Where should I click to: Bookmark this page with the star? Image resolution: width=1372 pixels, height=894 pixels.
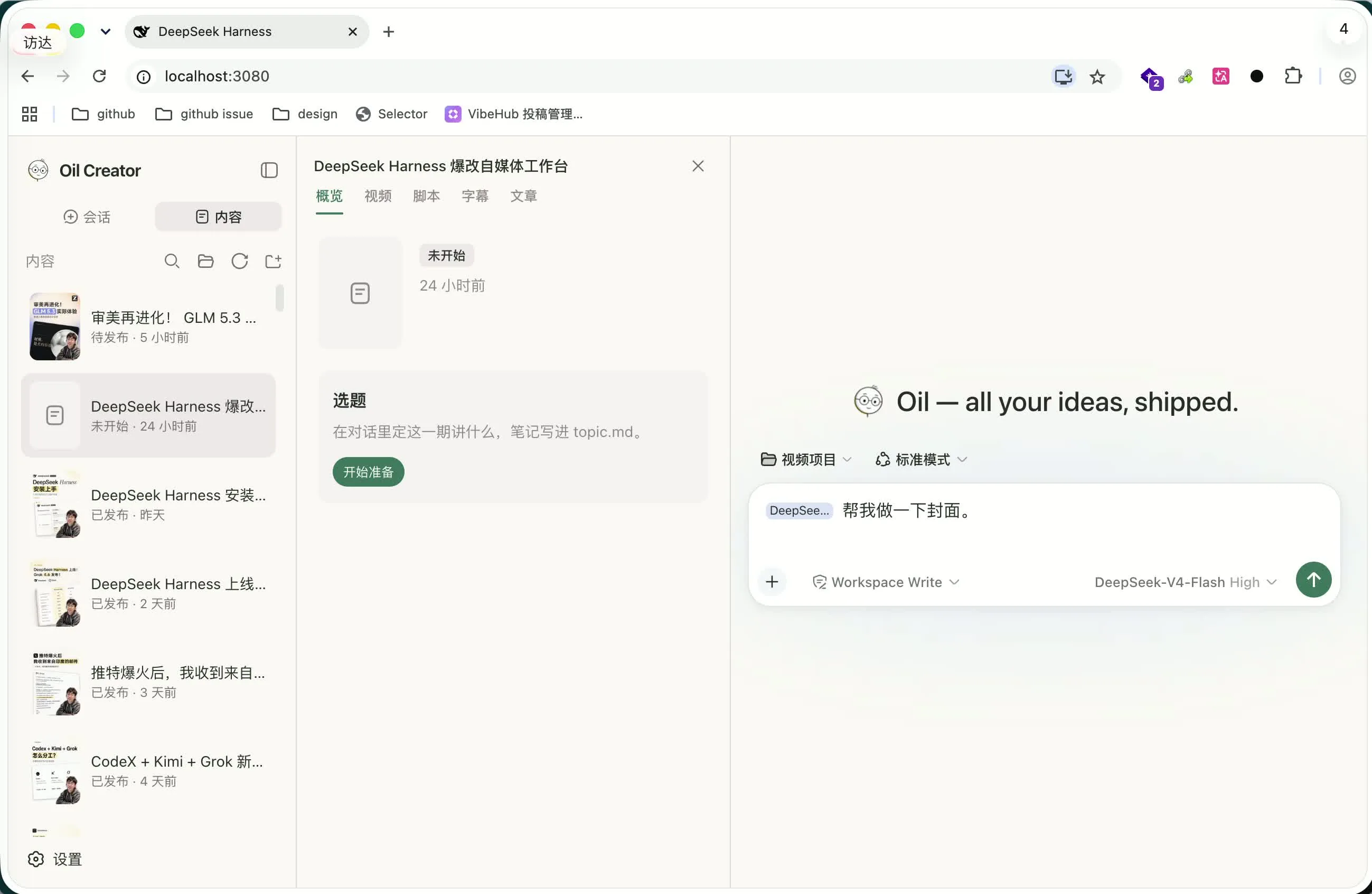tap(1097, 76)
